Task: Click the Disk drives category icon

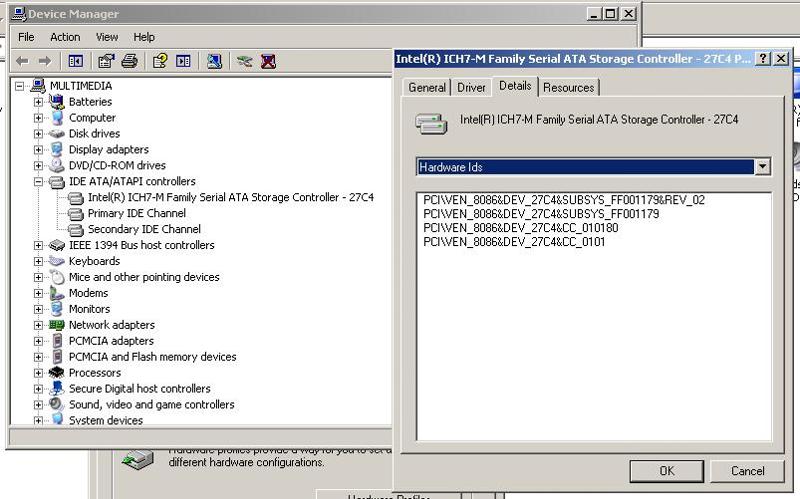Action: (57, 134)
